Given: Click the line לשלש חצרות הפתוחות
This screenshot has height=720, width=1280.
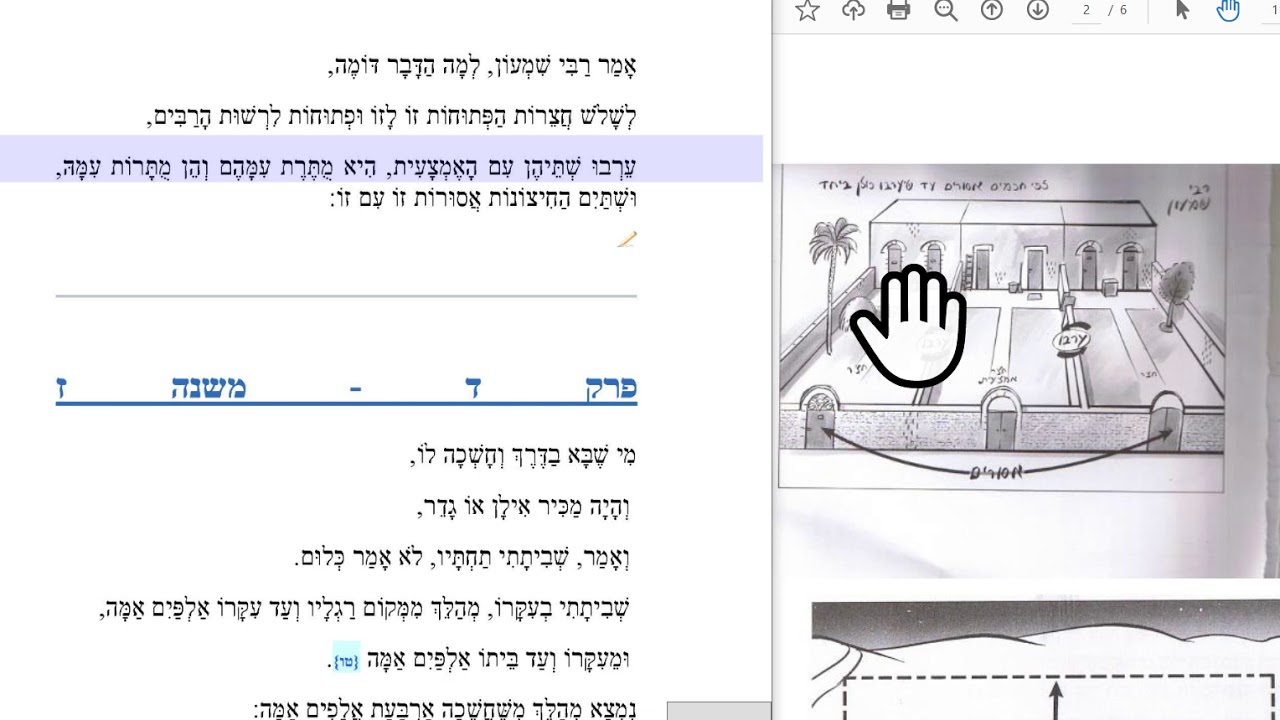Looking at the screenshot, I should click(393, 117).
